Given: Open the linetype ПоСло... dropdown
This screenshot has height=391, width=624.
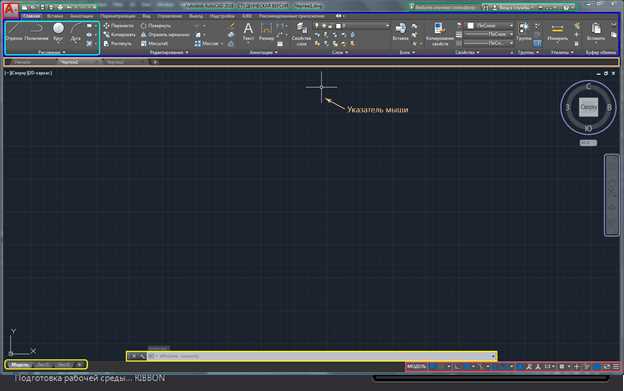Looking at the screenshot, I should [x=489, y=43].
